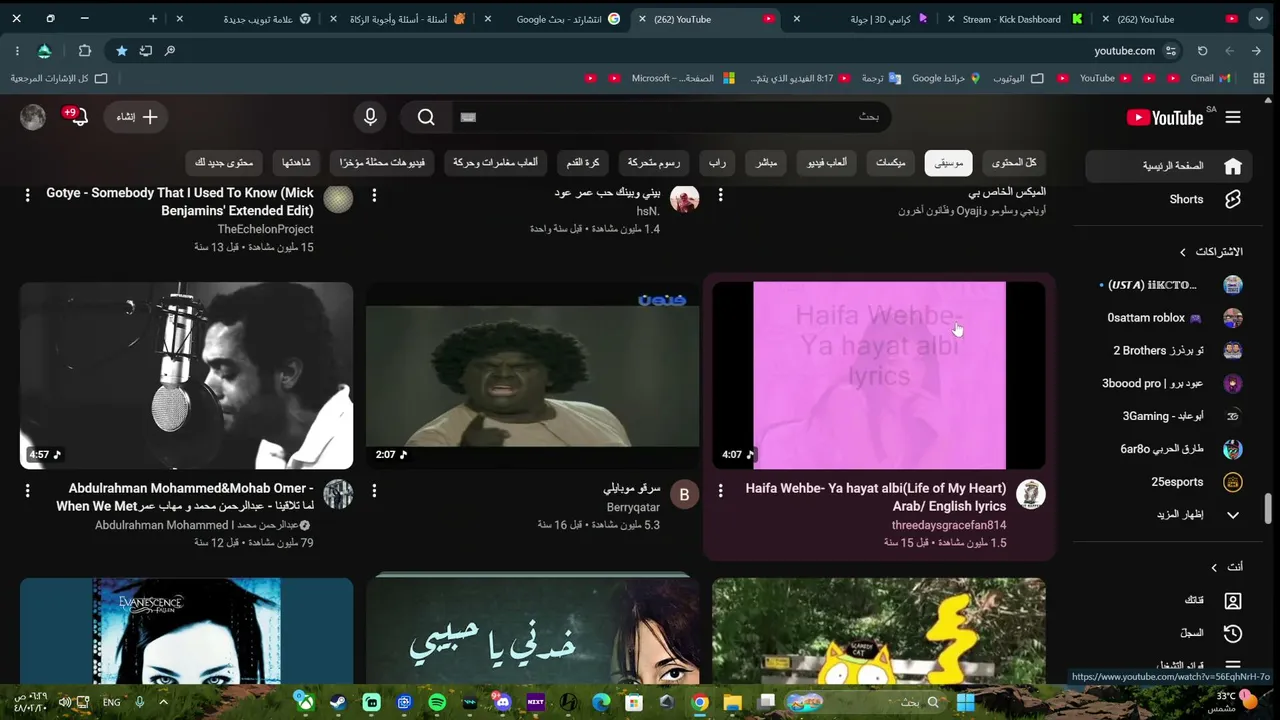Click the page scrollbar thumb at right edge
This screenshot has height=720, width=1280.
pyautogui.click(x=1270, y=508)
